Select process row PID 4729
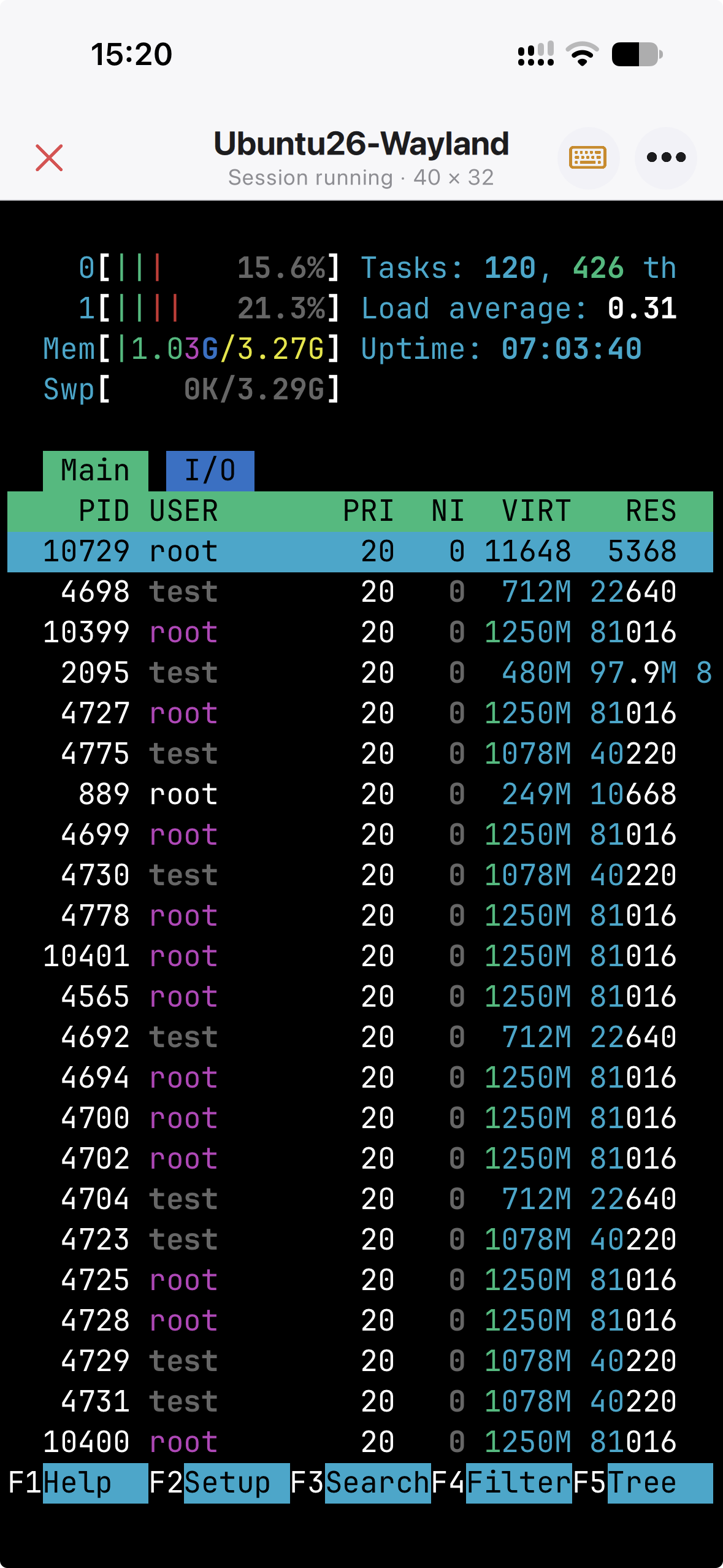Screen dimensions: 723x1568 point(360,1361)
